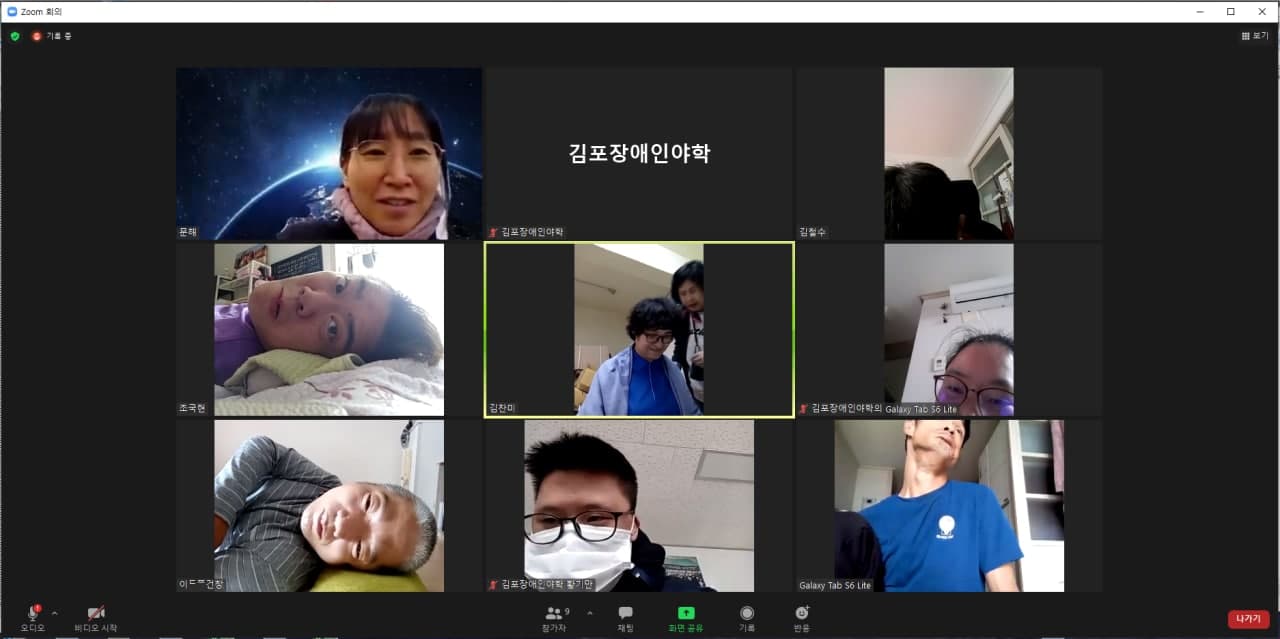
Task: Click the participant name label 김찬미
Action: (x=502, y=408)
